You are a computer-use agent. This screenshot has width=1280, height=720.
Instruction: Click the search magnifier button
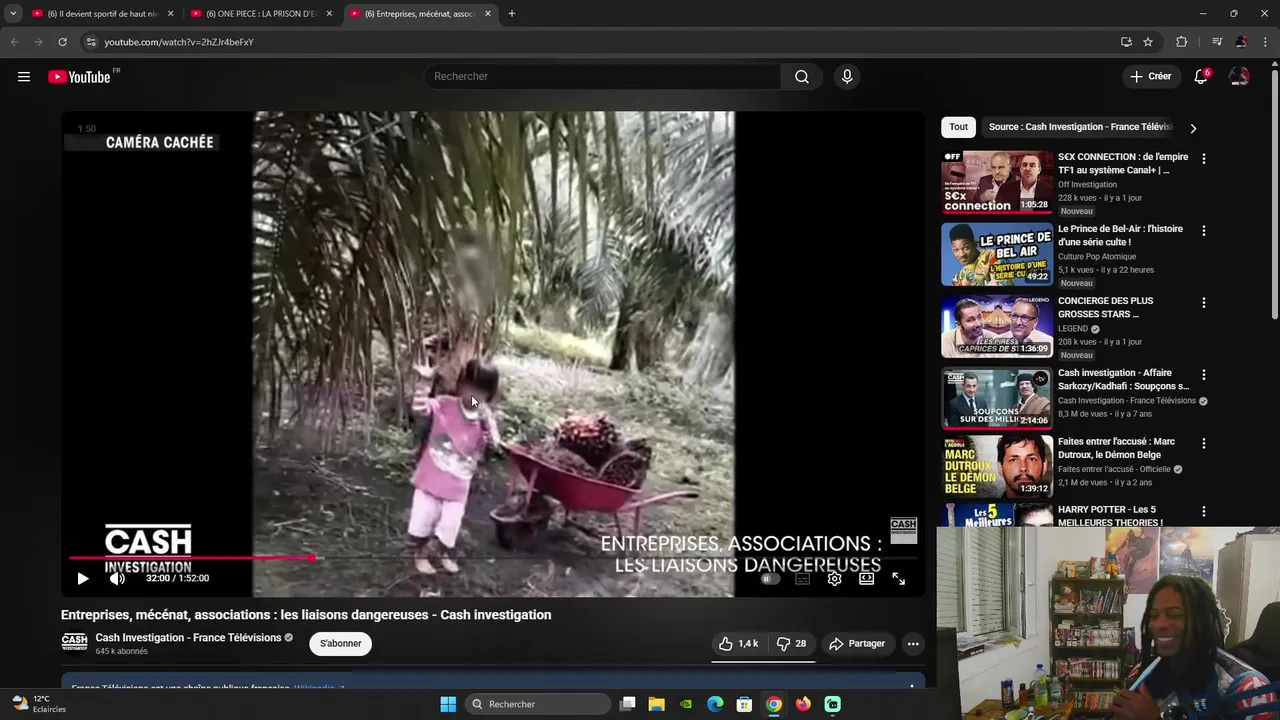pos(802,77)
